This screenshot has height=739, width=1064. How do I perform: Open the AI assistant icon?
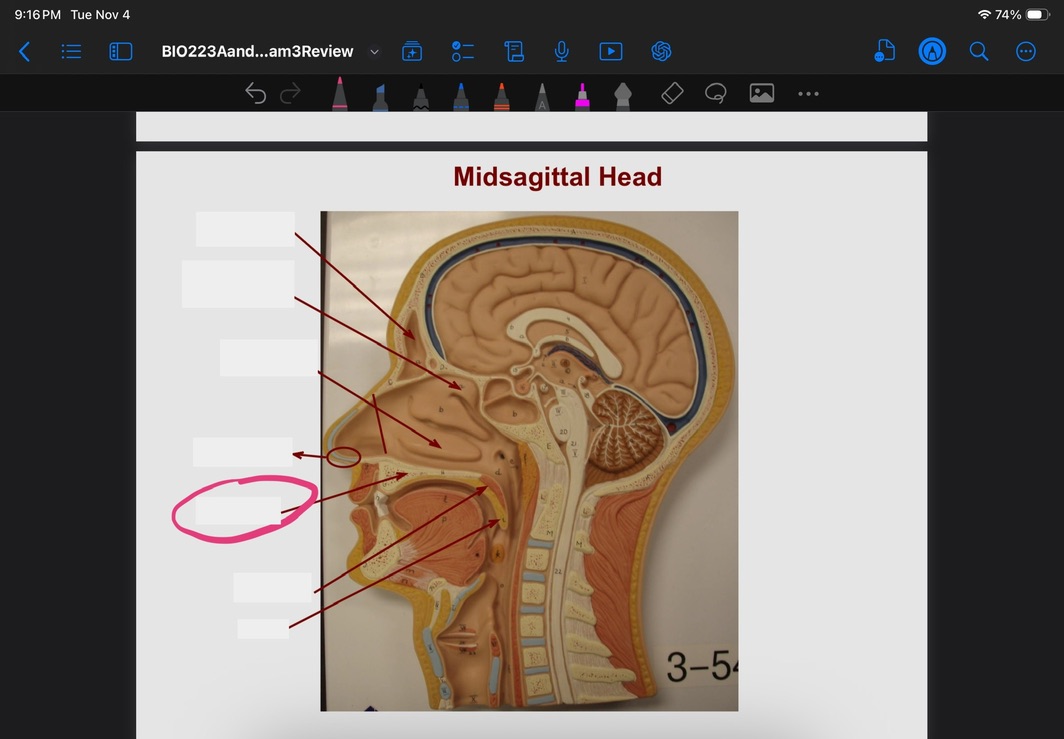pyautogui.click(x=660, y=51)
